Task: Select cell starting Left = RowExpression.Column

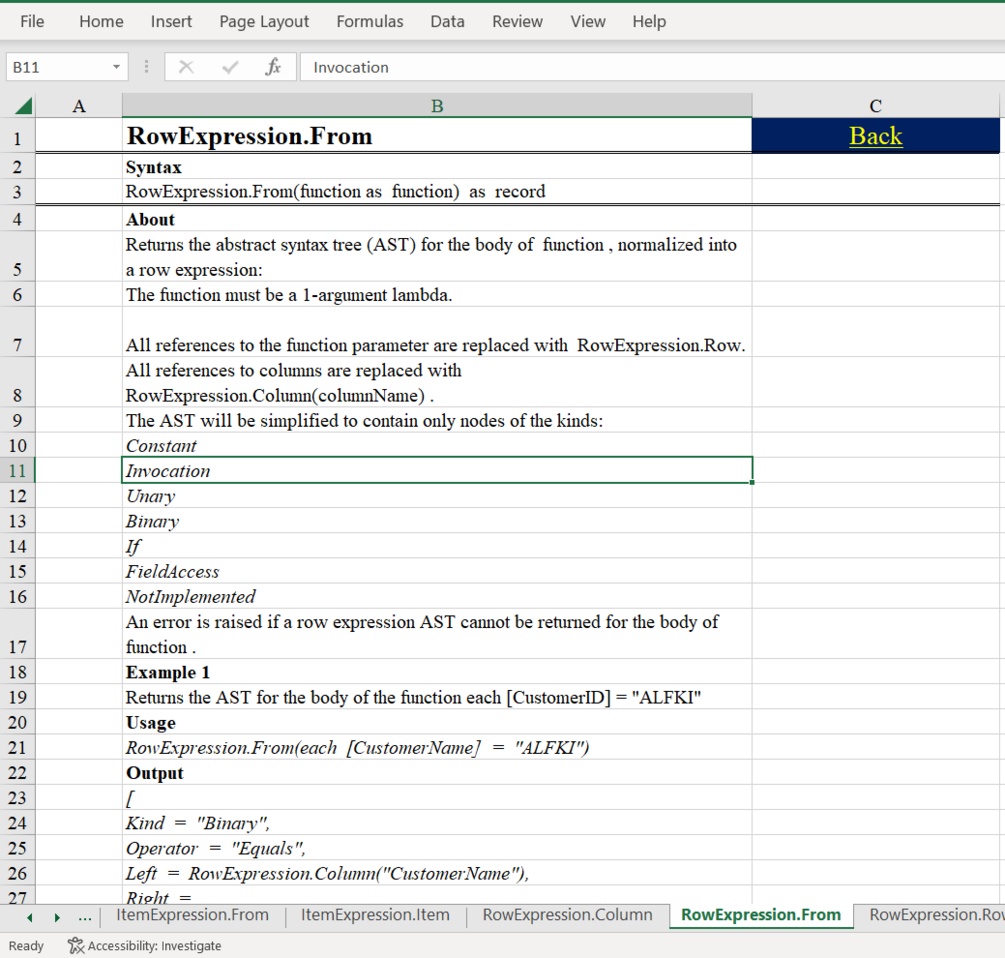Action: point(436,873)
